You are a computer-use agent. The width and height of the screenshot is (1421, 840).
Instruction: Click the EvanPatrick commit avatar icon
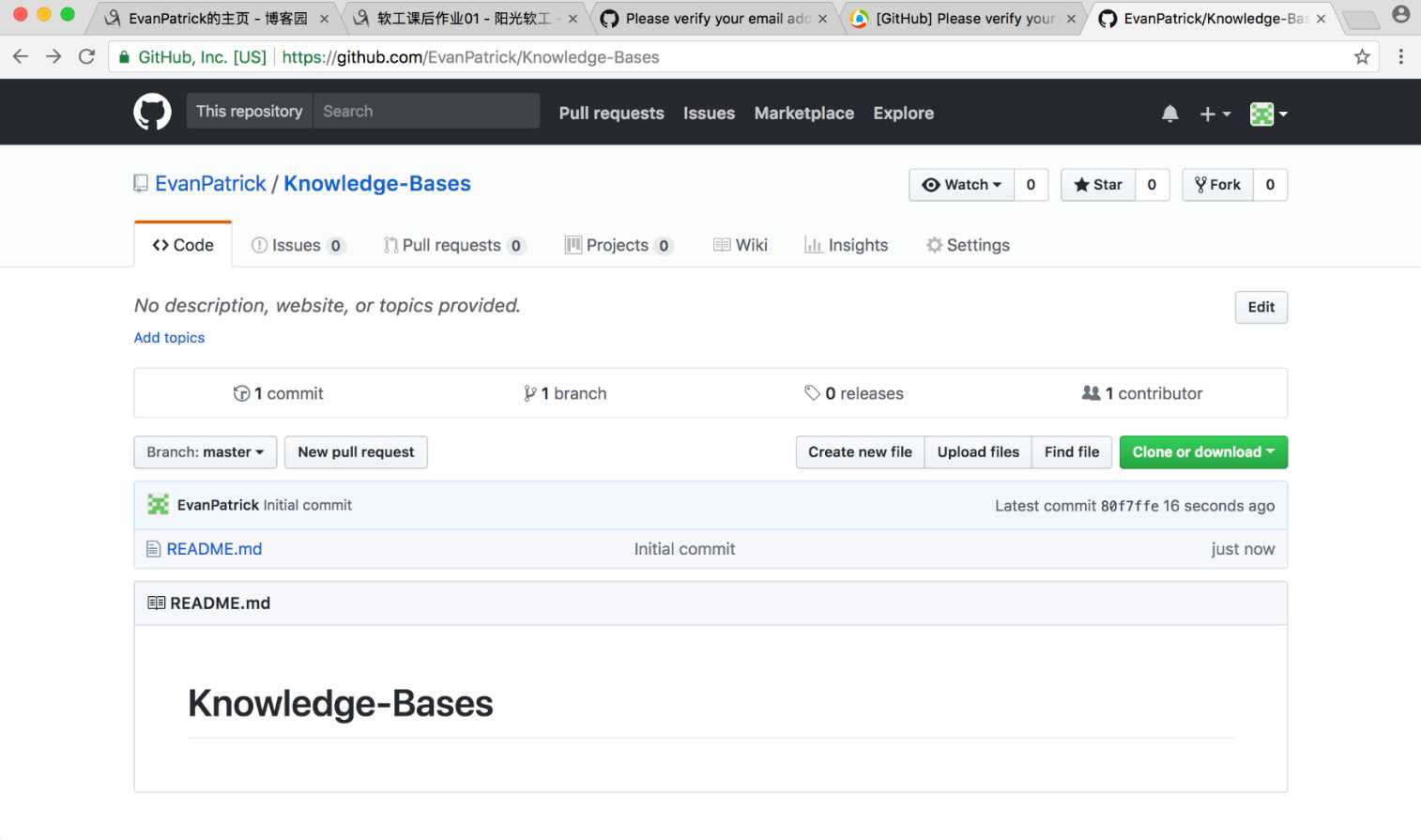pos(158,505)
